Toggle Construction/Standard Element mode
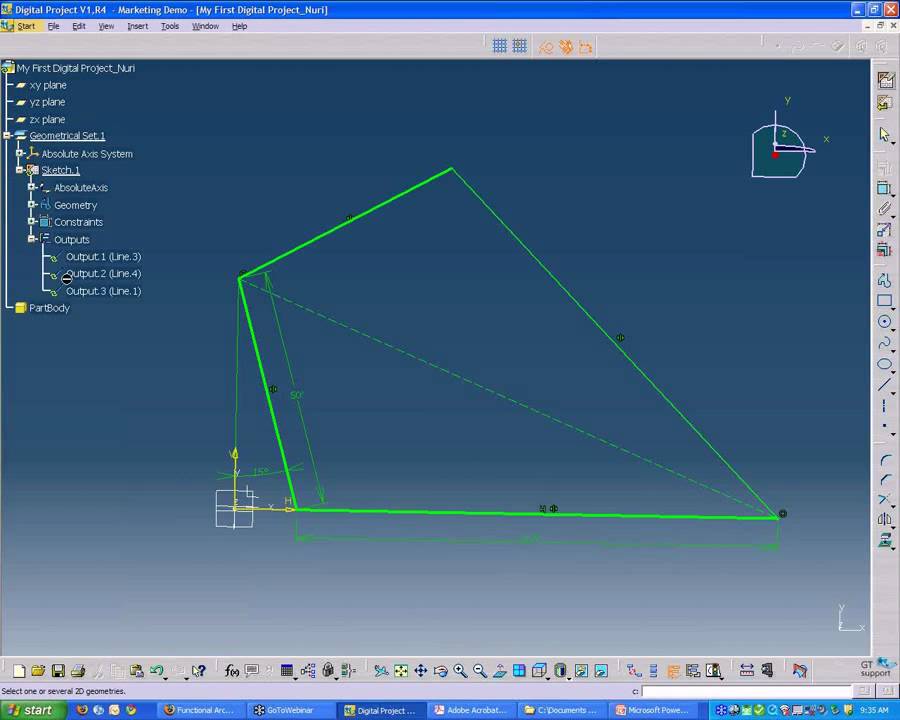The width and height of the screenshot is (900, 720). coord(546,47)
